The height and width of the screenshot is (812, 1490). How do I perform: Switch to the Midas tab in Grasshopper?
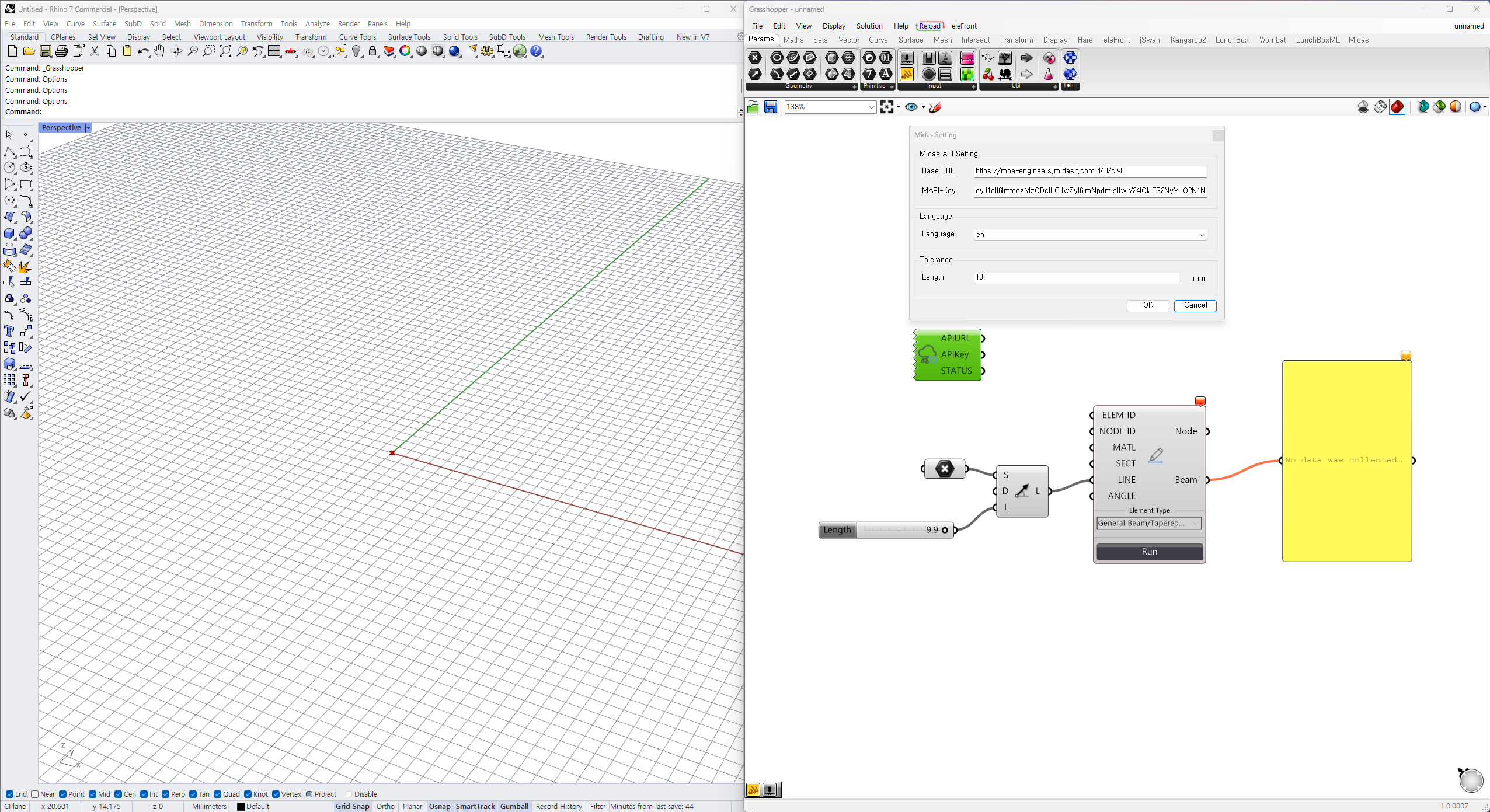(x=1358, y=40)
